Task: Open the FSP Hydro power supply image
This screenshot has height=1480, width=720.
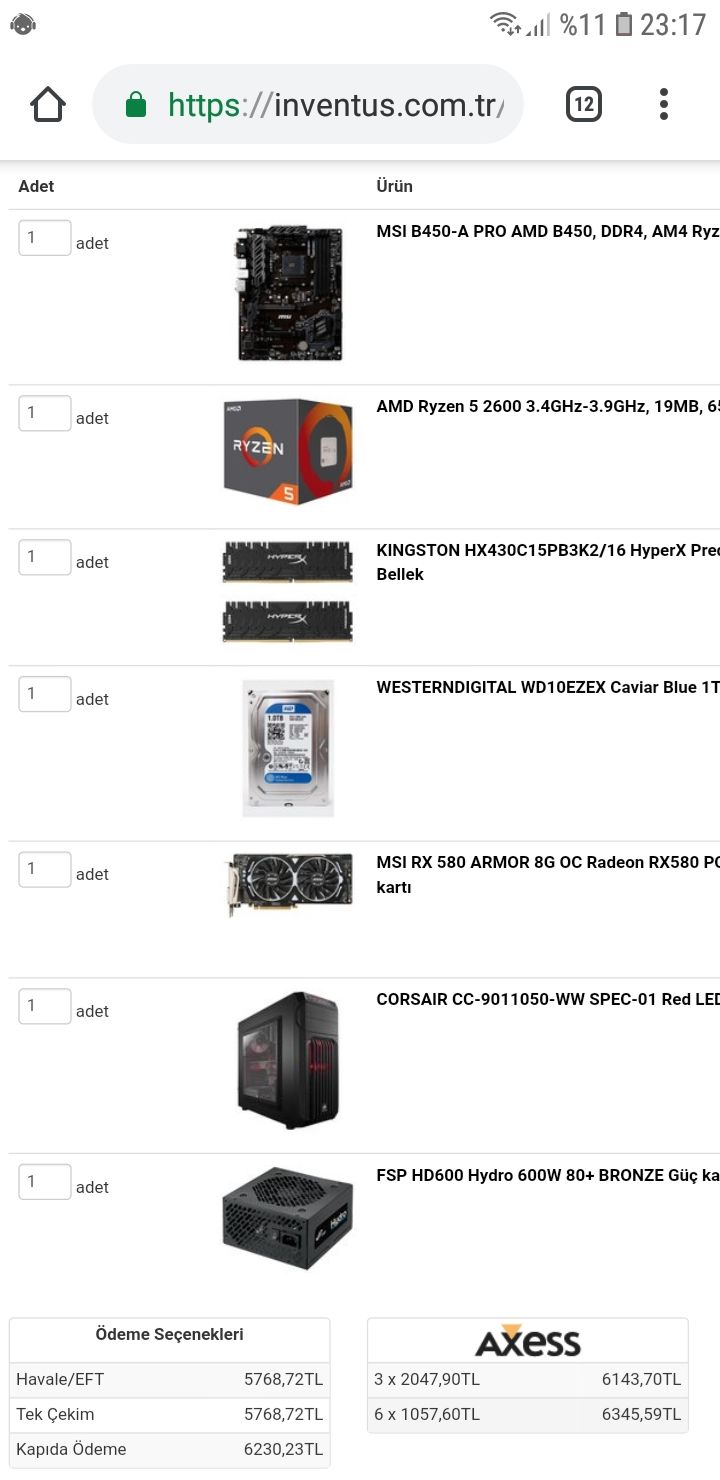Action: coord(288,1218)
